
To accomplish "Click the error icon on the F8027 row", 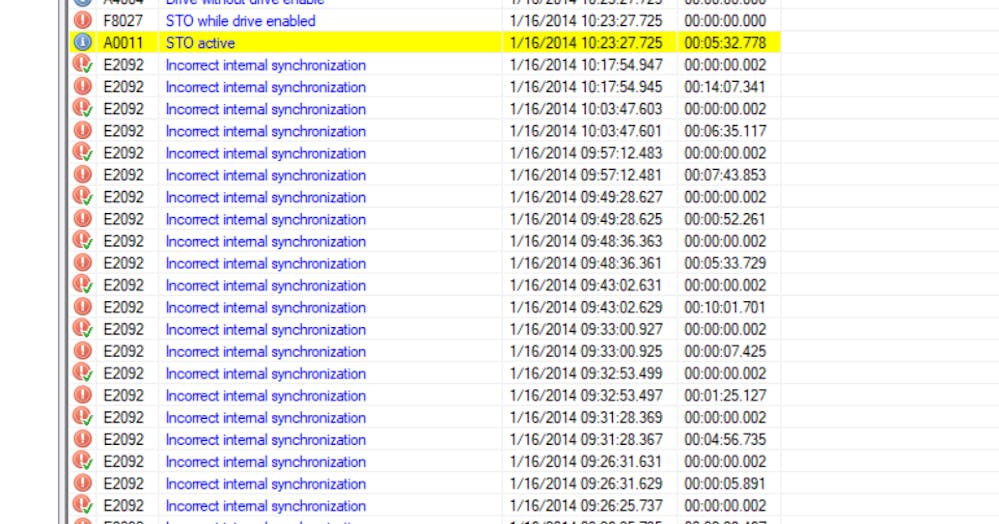I will (x=83, y=21).
